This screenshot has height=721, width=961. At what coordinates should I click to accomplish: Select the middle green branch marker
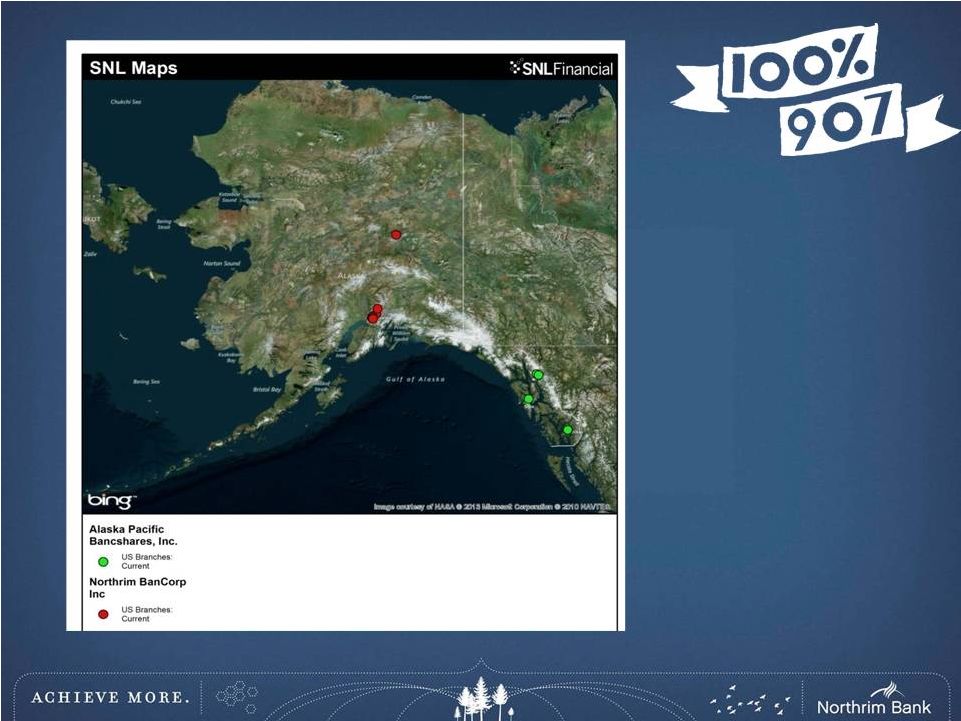[529, 399]
